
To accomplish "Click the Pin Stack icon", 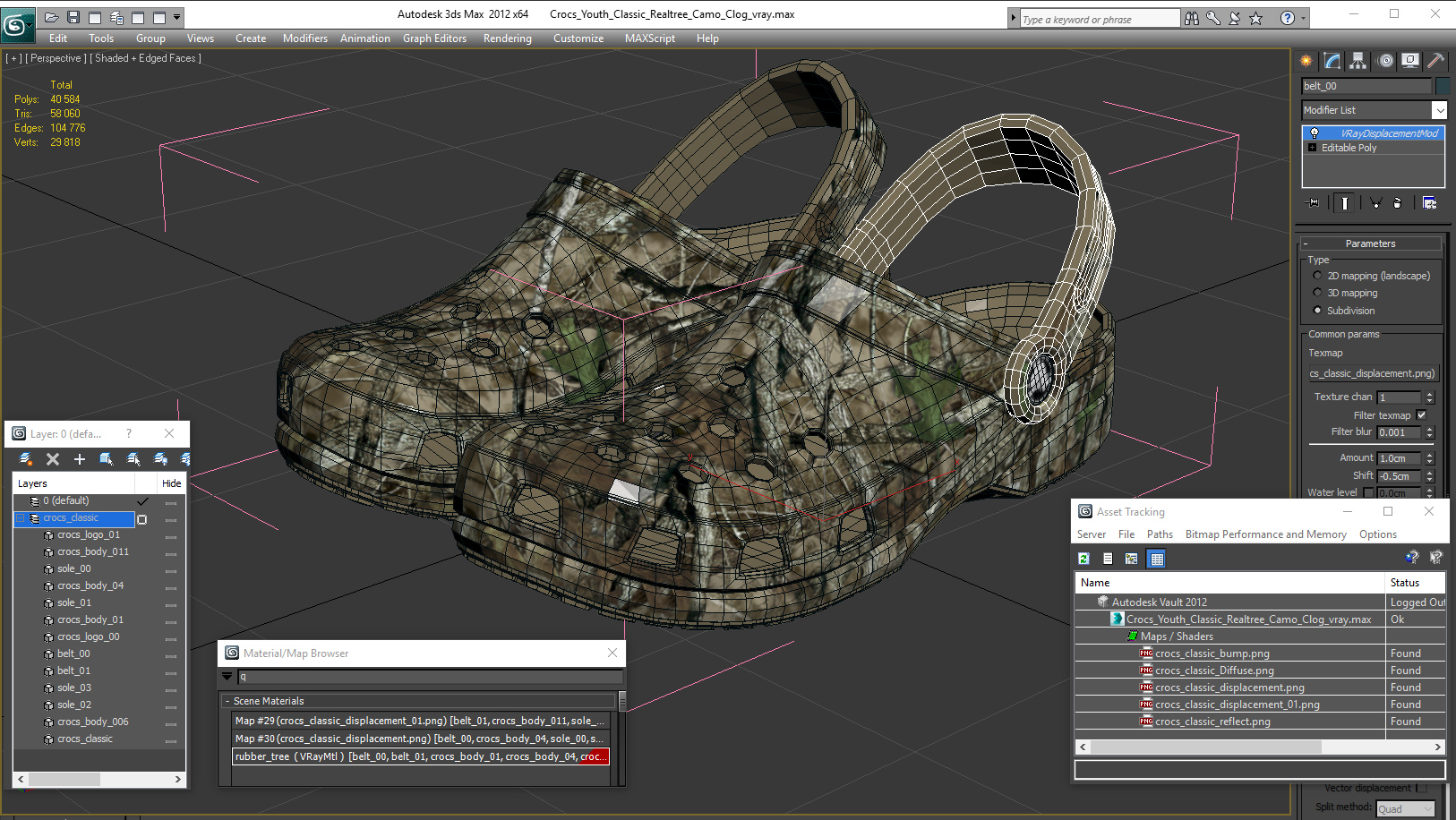I will pyautogui.click(x=1314, y=203).
